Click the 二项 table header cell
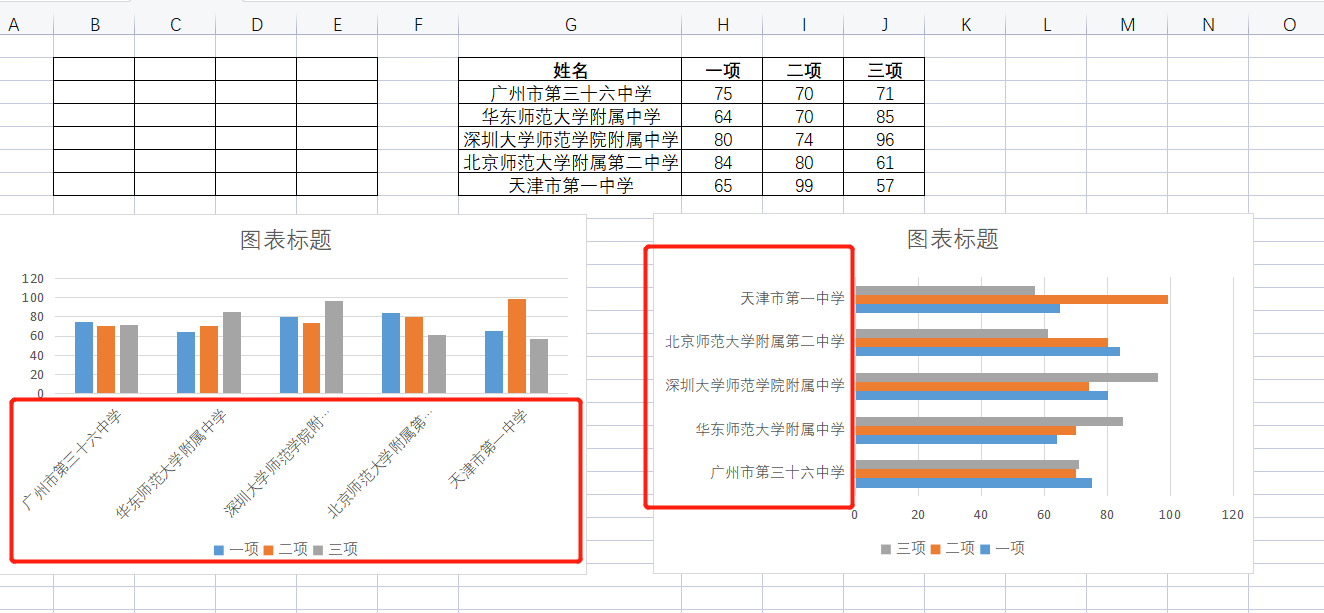Screen dimensions: 1324x613 803,70
